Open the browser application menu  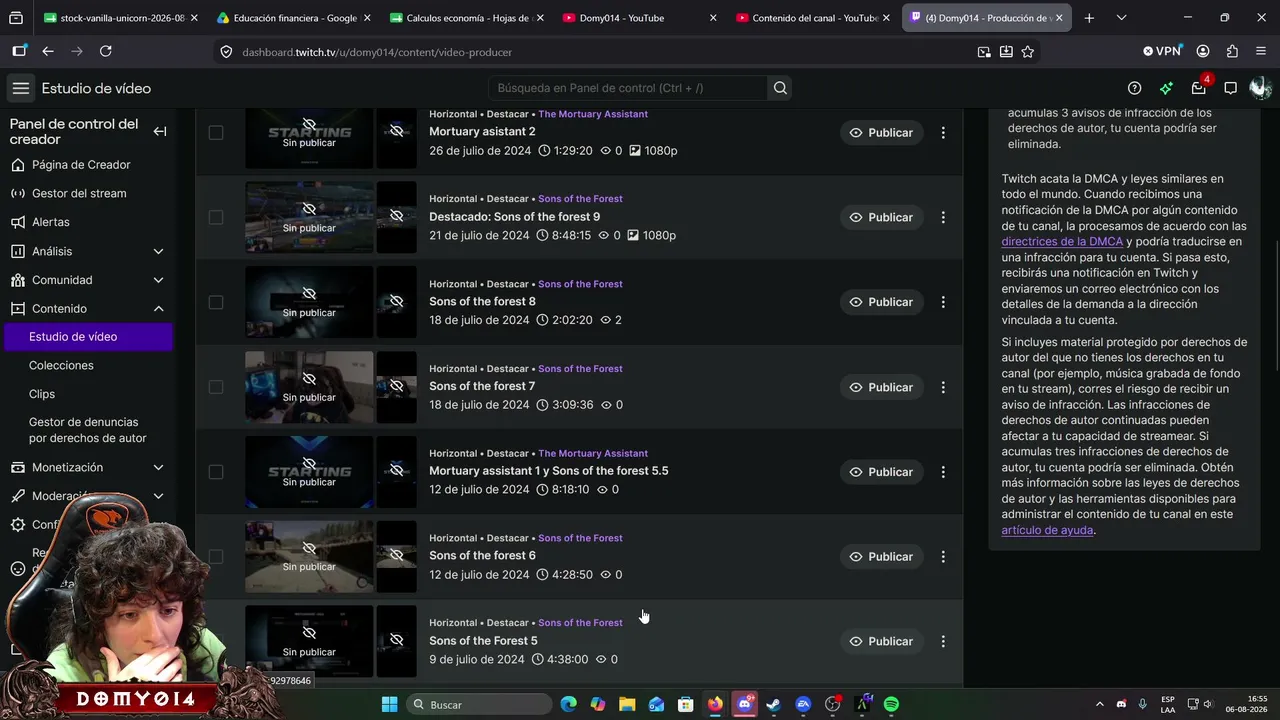(x=1261, y=51)
